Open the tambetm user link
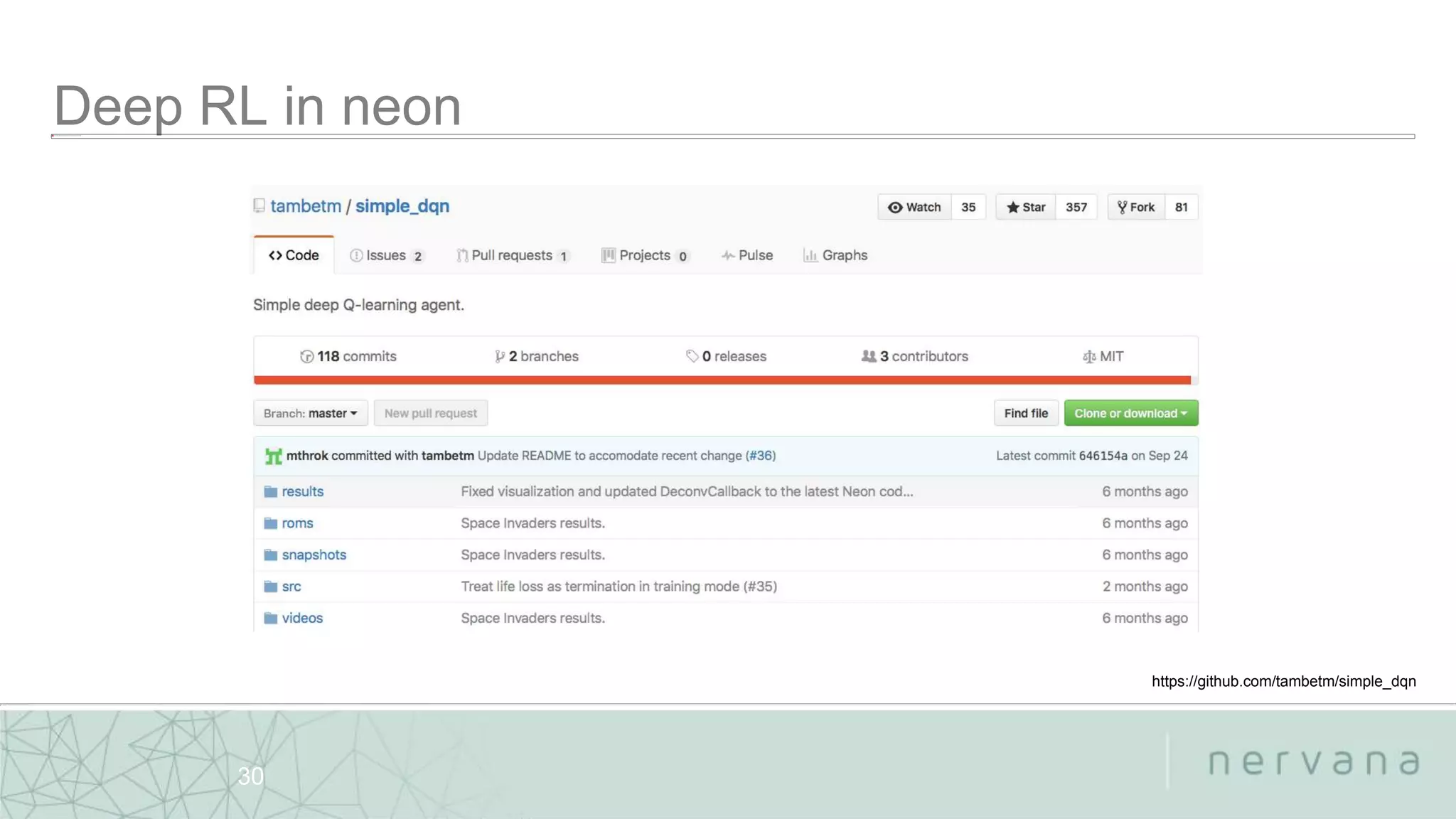 point(306,206)
